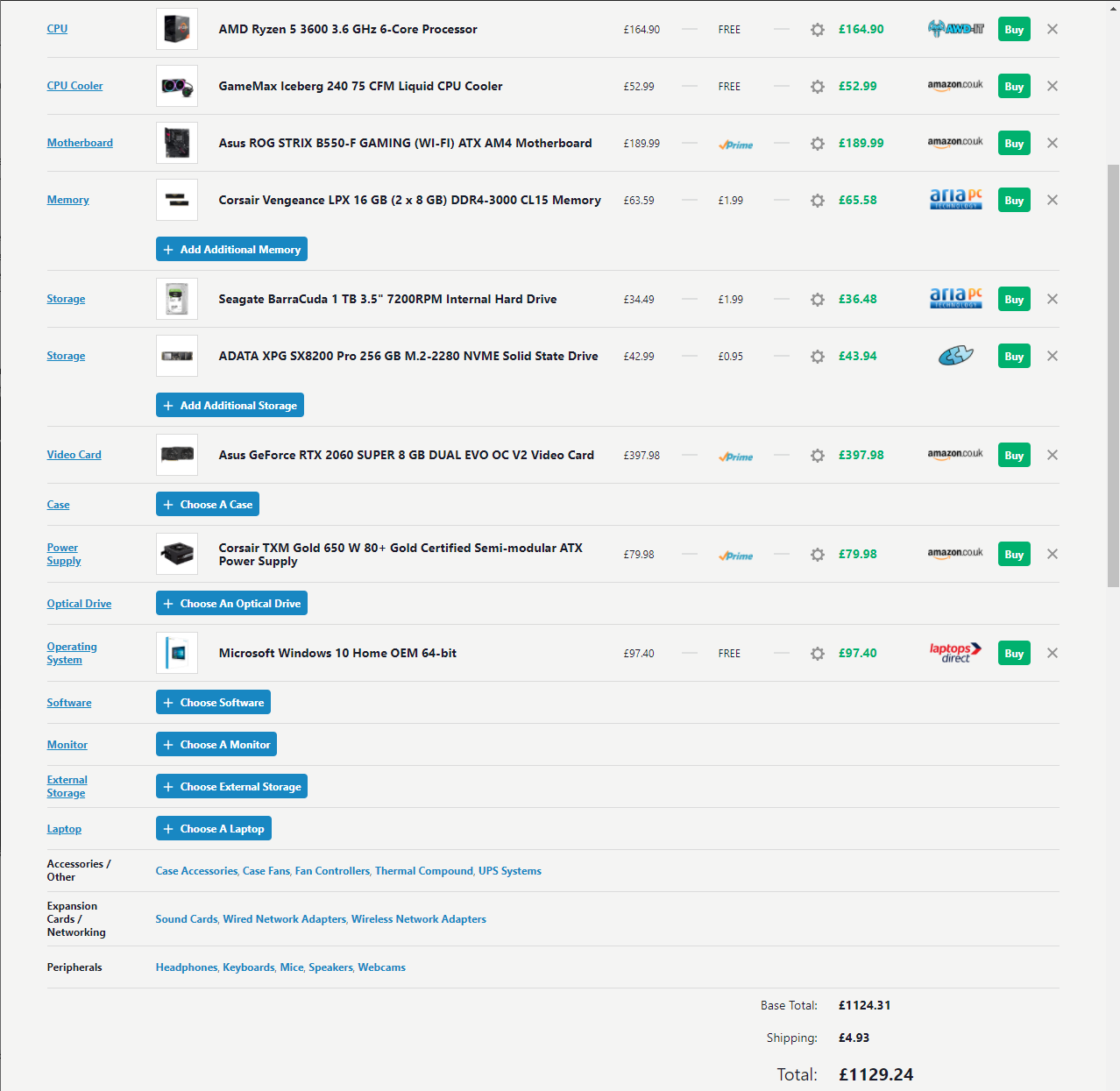
Task: Open the Thermal Compound link
Action: [424, 871]
